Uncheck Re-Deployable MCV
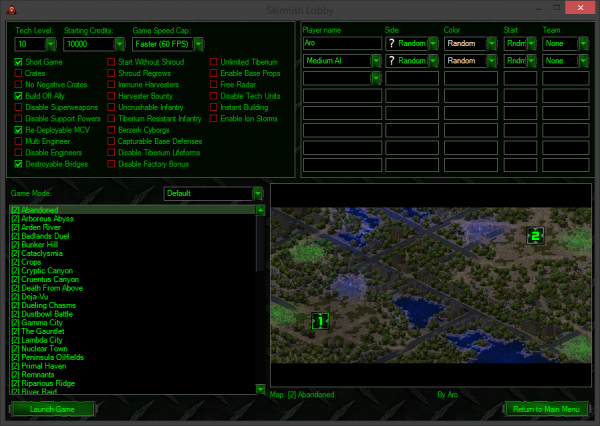 tap(18, 130)
